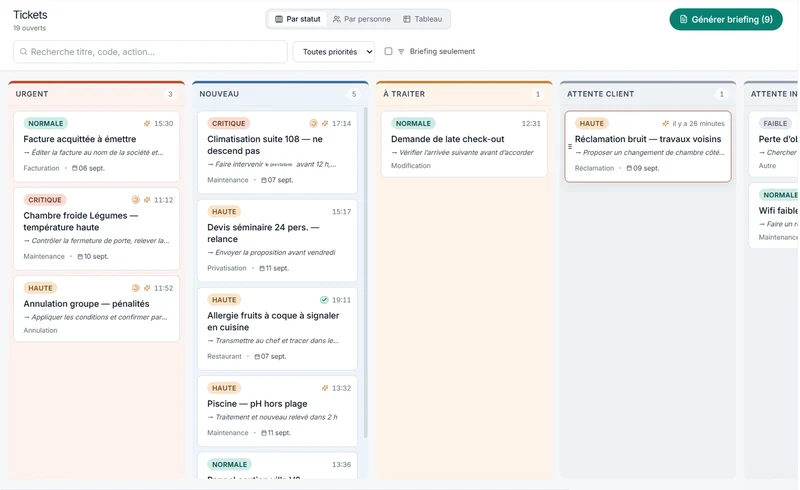
Task: Click the URGENT column header
Action: click(96, 94)
